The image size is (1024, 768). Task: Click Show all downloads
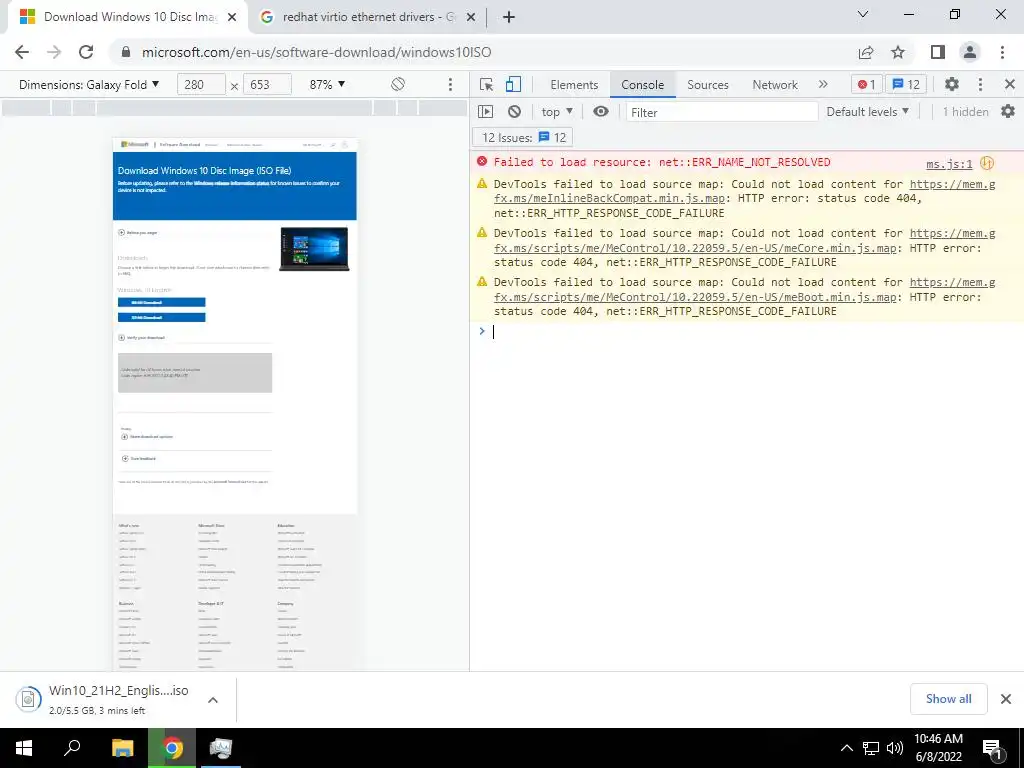948,699
